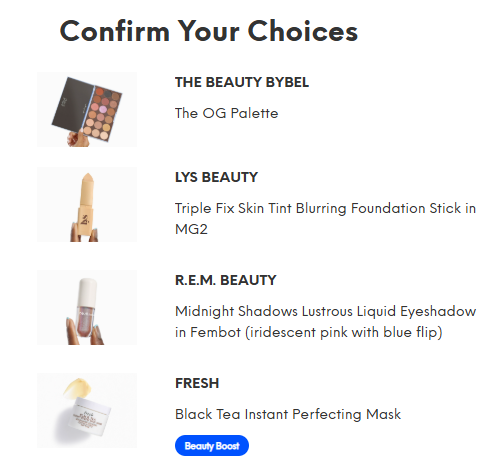
Task: Click THE BEAUTY BYBEL brand name
Action: [242, 82]
